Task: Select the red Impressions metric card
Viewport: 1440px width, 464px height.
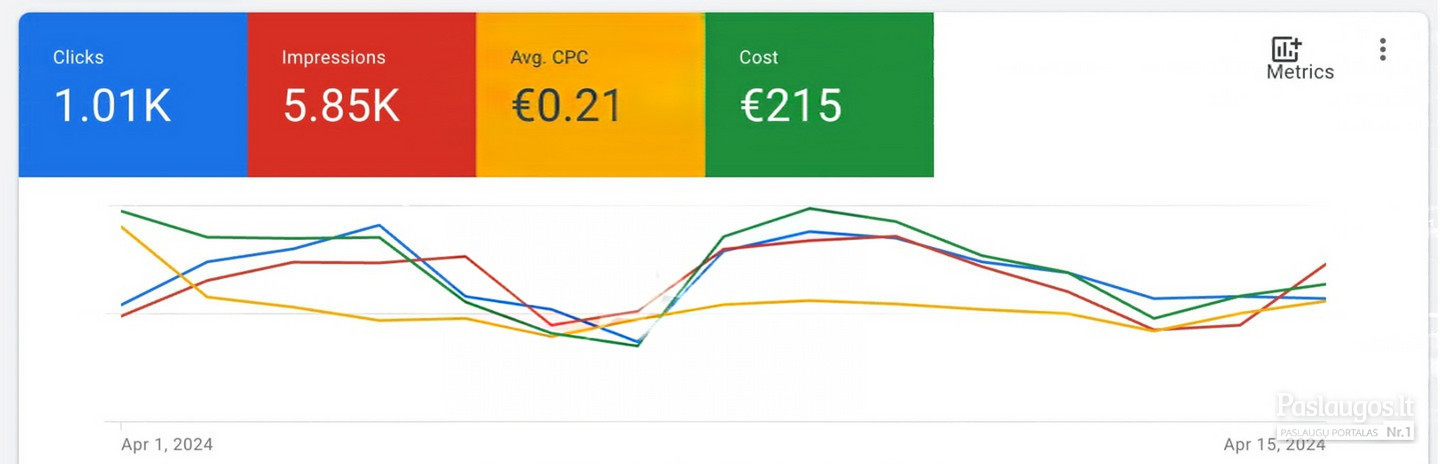Action: [362, 95]
